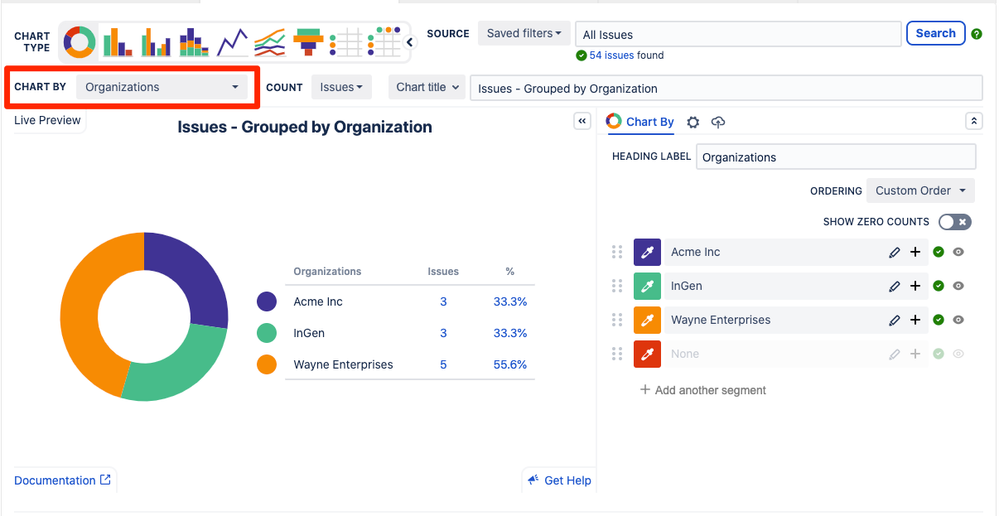Select the single line chart type

click(232, 43)
